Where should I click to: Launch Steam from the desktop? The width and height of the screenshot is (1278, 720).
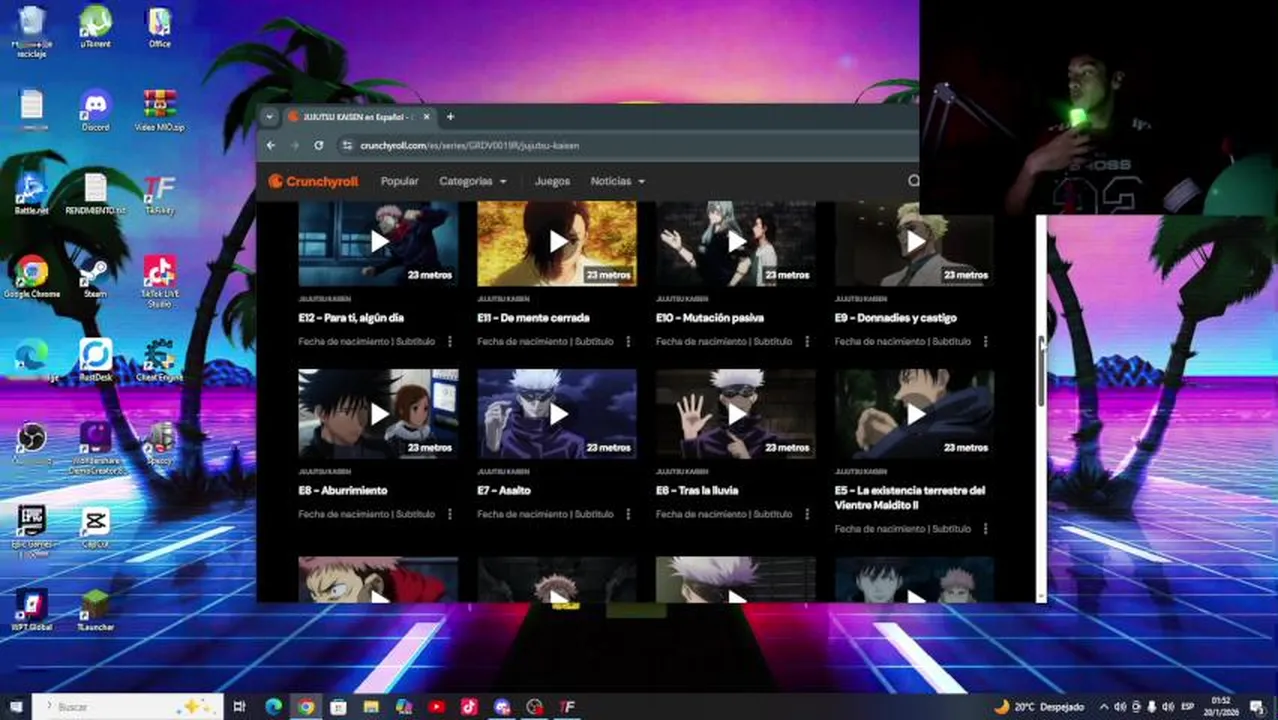click(95, 277)
